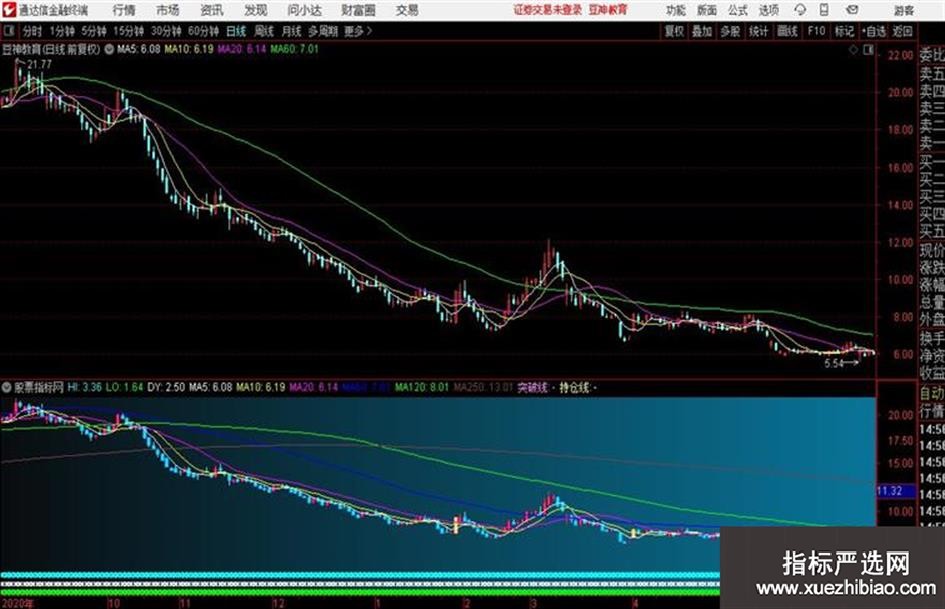Switch to the 分时 chart tab
The width and height of the screenshot is (945, 609).
tap(32, 31)
